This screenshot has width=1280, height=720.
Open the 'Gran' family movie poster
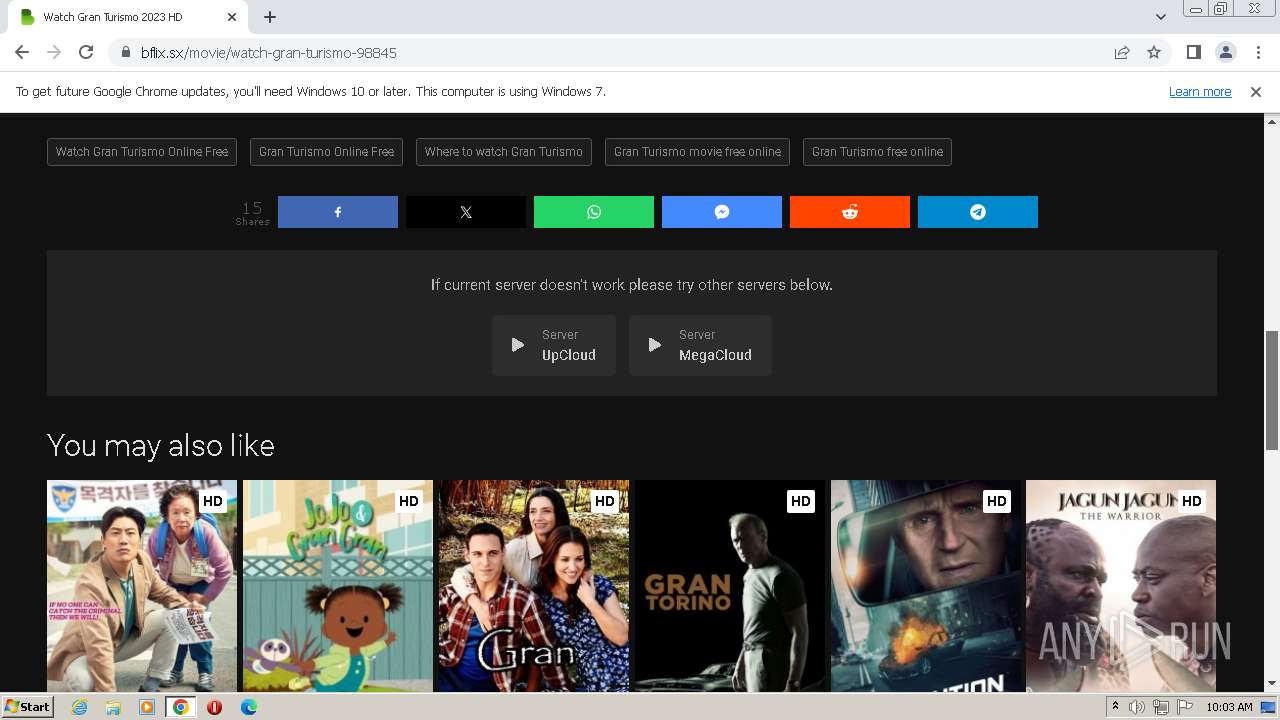click(534, 586)
